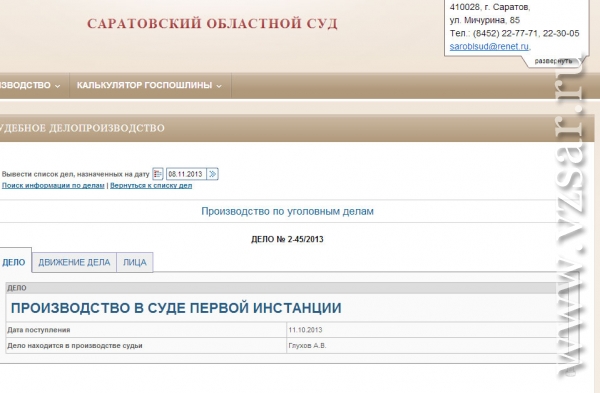
Task: Expand contact box via развернуть
Action: click(x=553, y=61)
